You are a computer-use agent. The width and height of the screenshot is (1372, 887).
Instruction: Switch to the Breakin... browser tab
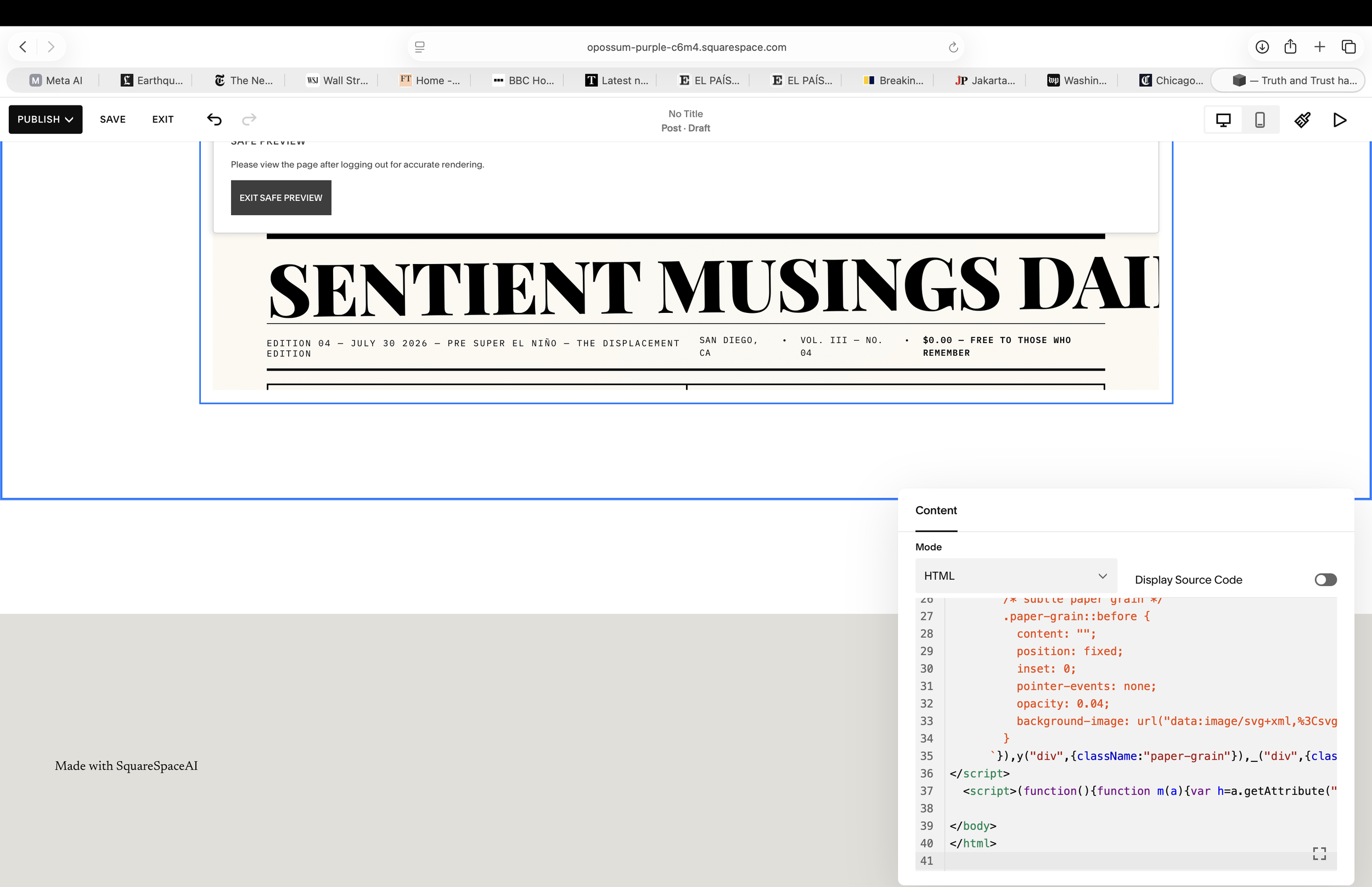tap(893, 81)
